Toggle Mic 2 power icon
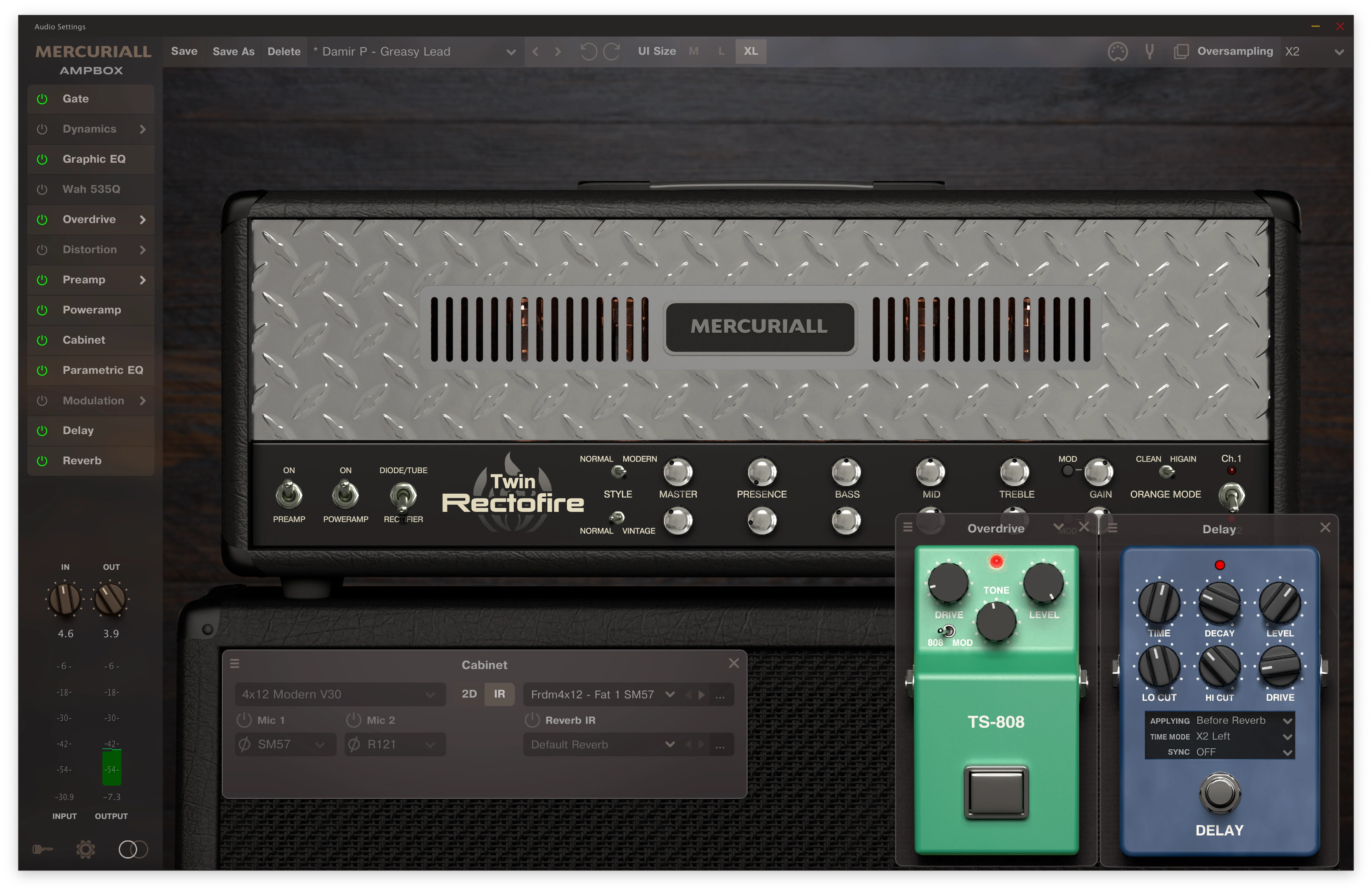This screenshot has height=892, width=1372. click(x=353, y=720)
